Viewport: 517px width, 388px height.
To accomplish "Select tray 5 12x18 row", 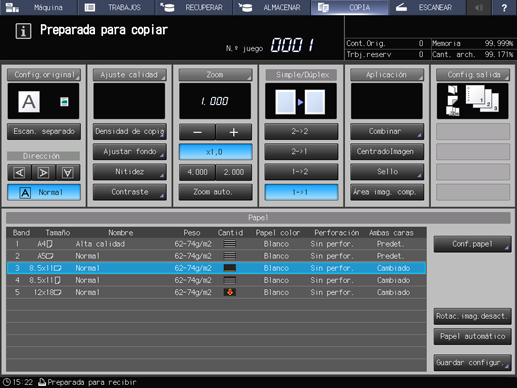I will pos(216,292).
